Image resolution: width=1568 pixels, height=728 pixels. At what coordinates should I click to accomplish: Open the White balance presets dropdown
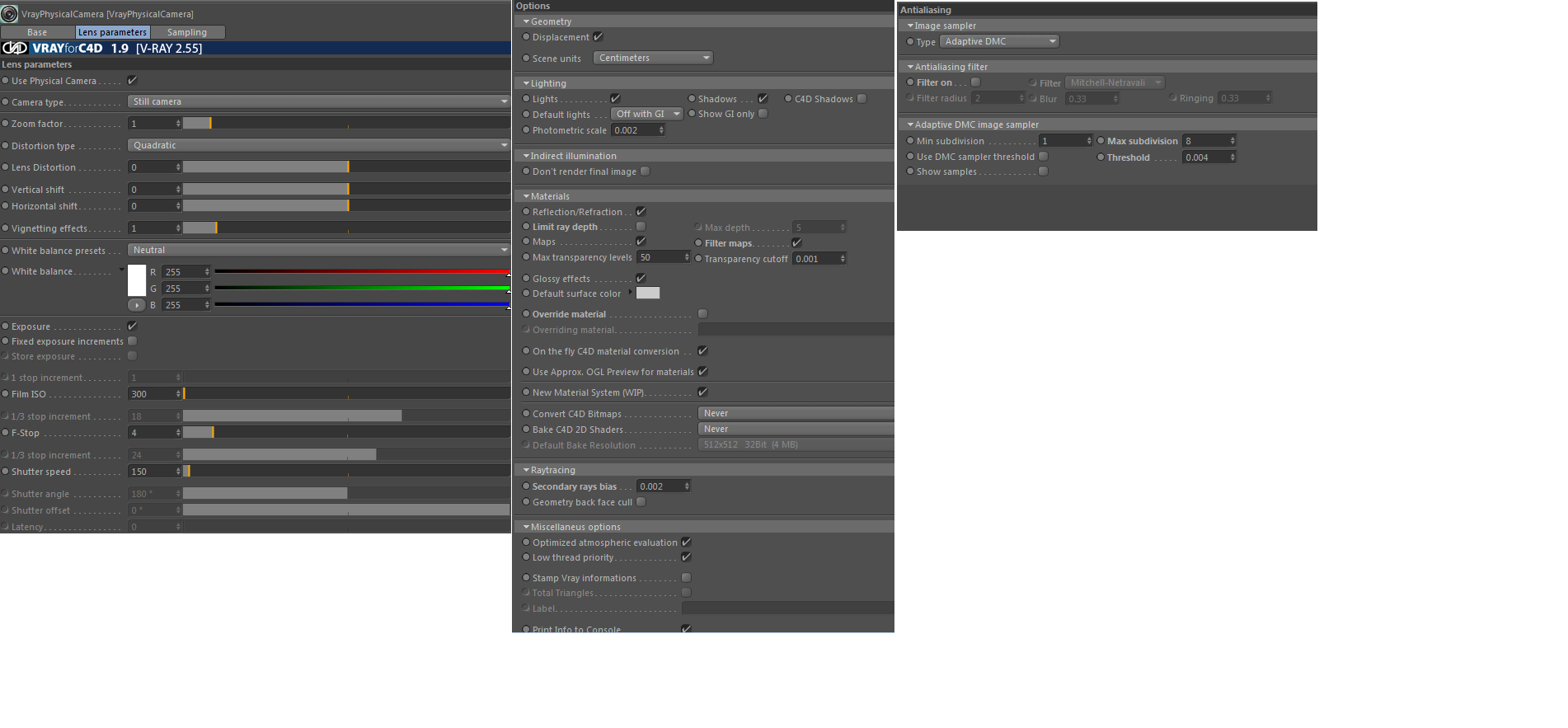[x=319, y=250]
